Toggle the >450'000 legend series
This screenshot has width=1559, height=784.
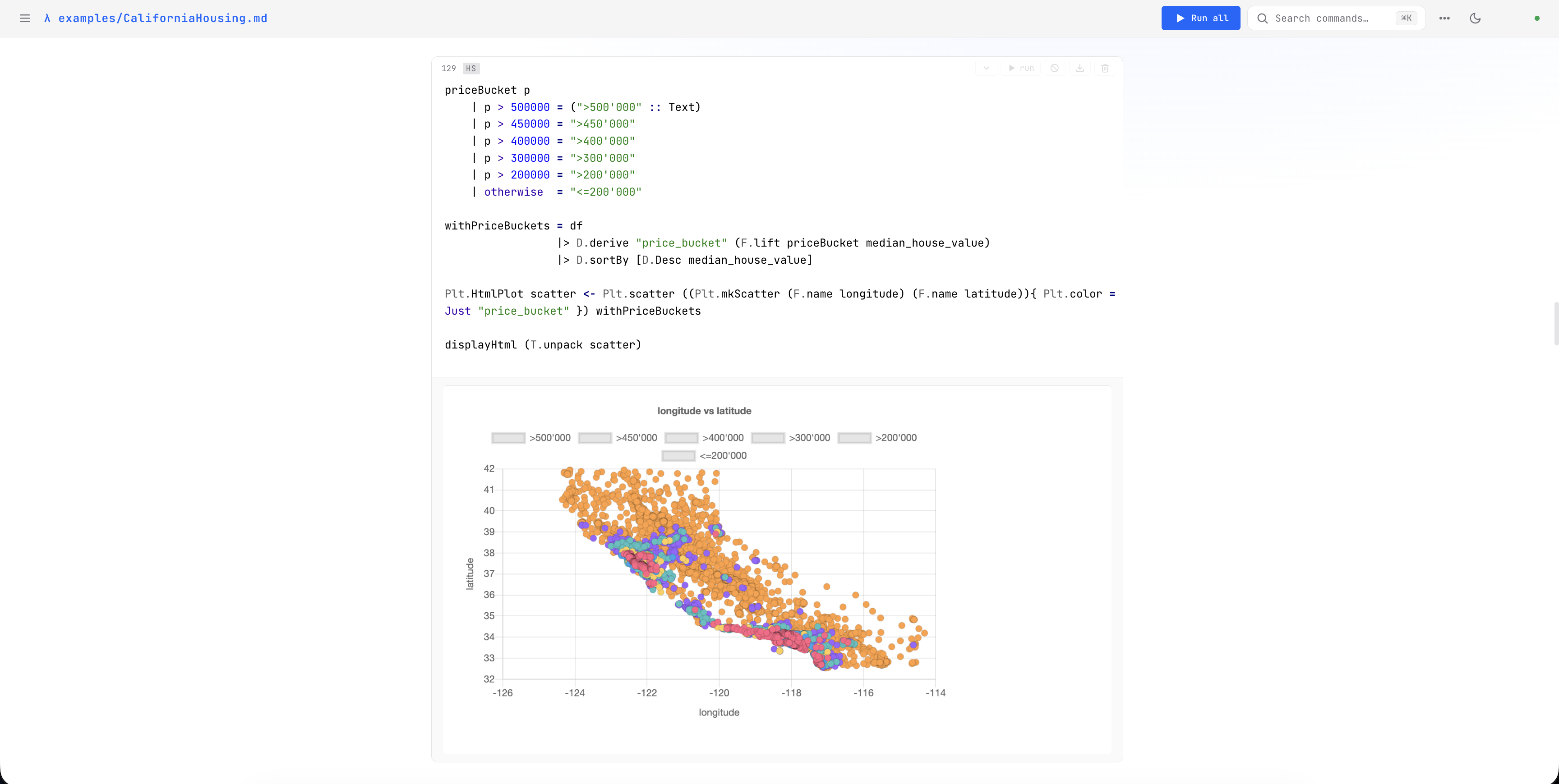[617, 437]
